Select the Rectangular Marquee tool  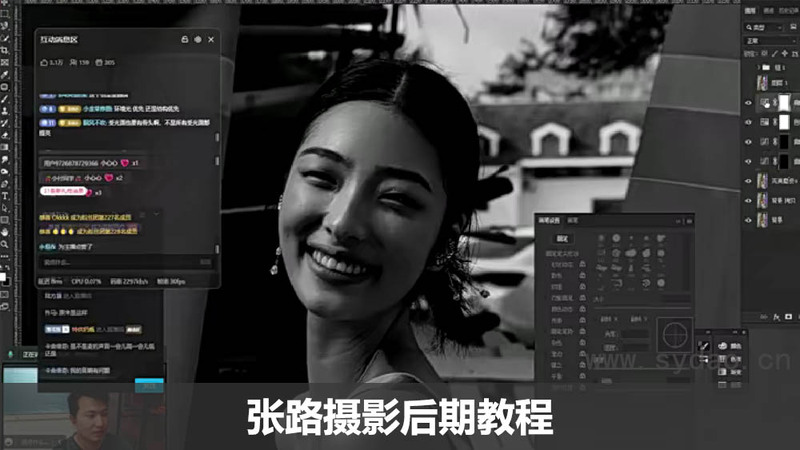(x=5, y=14)
